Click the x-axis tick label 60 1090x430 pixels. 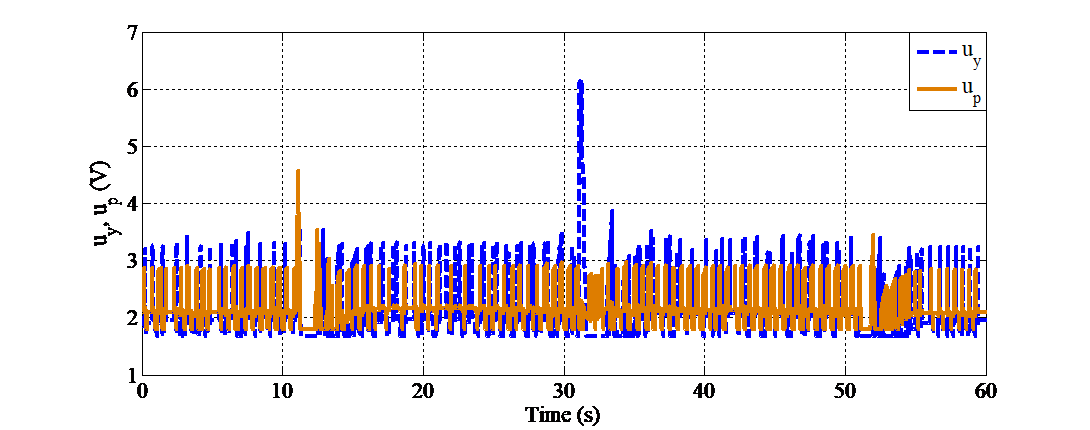[985, 388]
